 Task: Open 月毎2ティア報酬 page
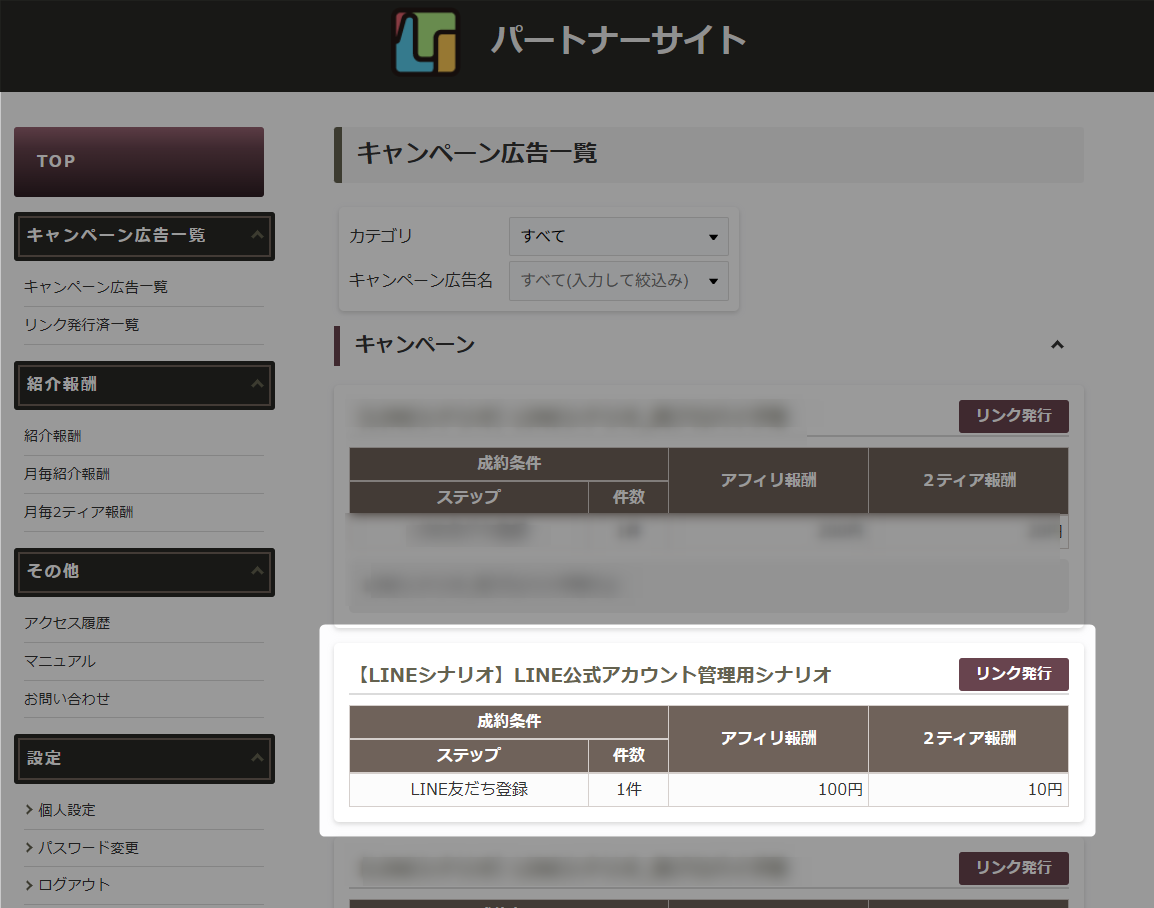(x=79, y=511)
